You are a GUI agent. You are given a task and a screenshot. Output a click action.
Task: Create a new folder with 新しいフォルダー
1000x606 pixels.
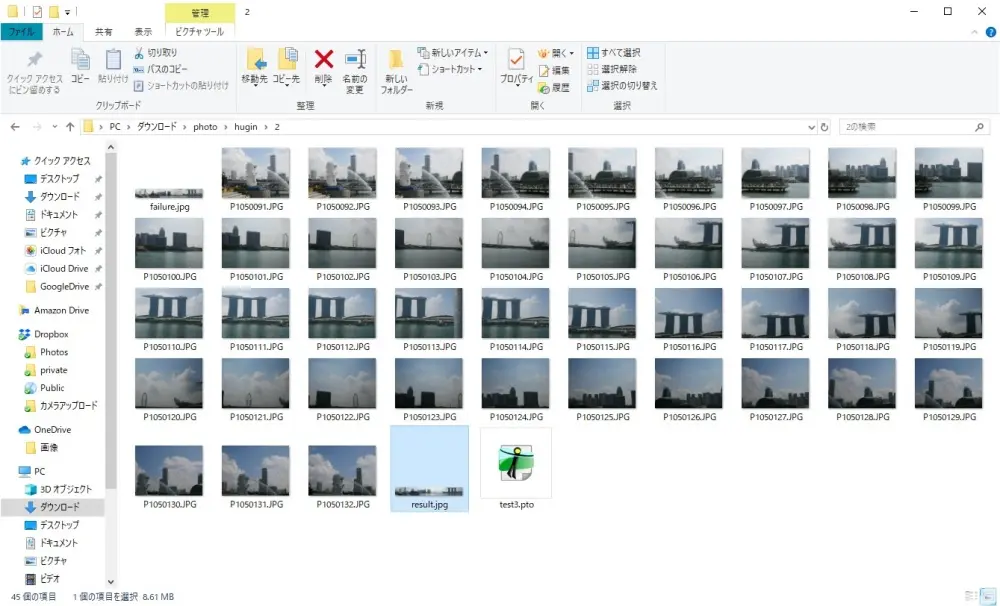pos(396,68)
